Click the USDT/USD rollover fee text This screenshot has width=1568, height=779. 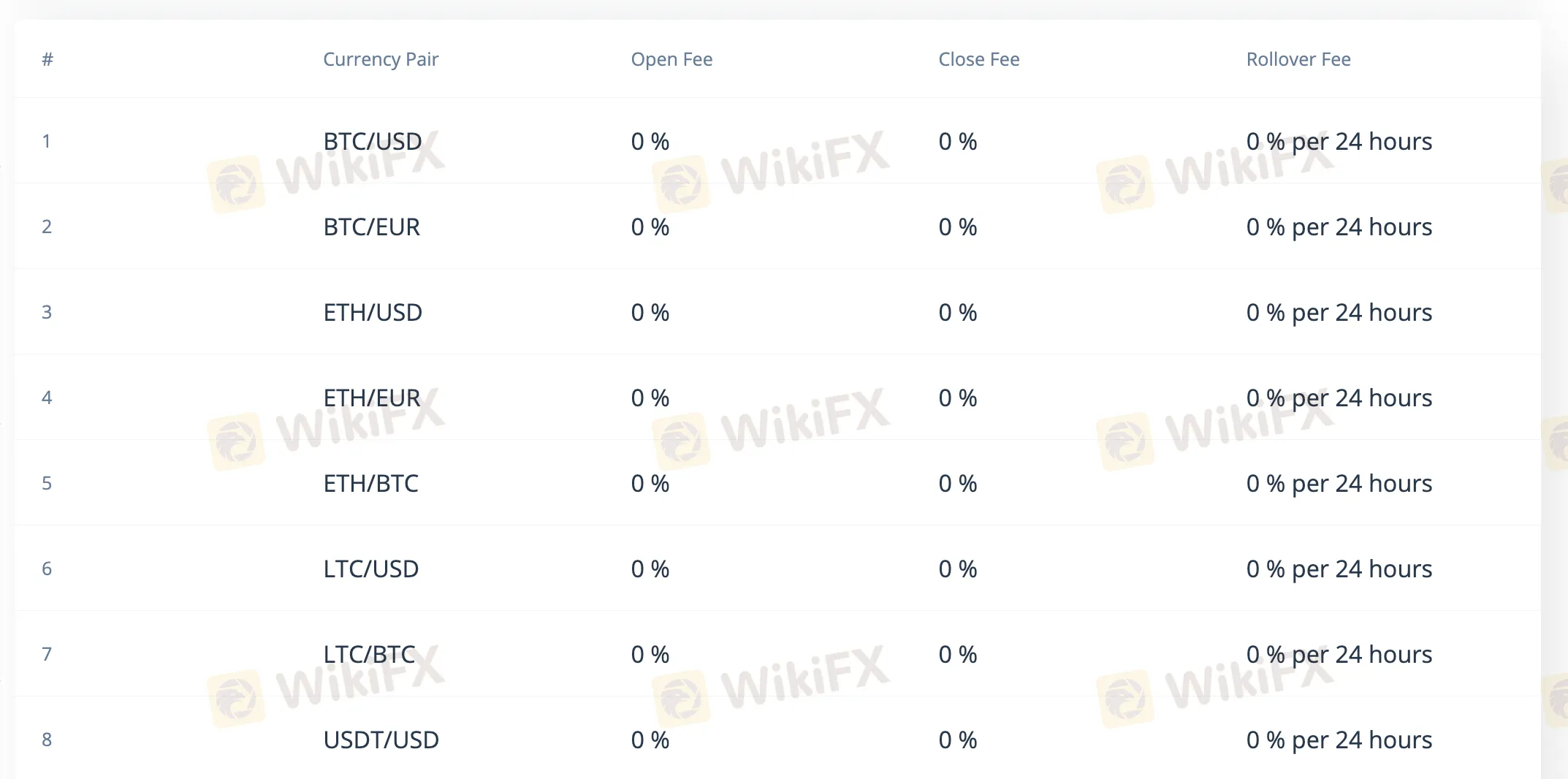1339,740
